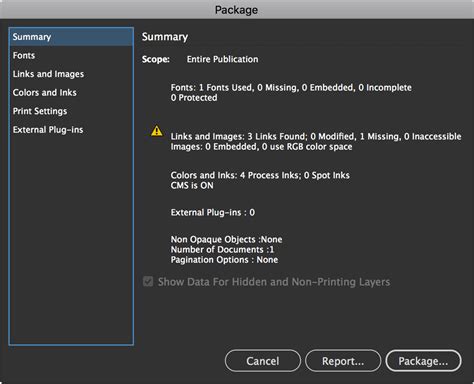Click the 'CMS is ON' text
The width and height of the screenshot is (474, 384).
coord(192,186)
